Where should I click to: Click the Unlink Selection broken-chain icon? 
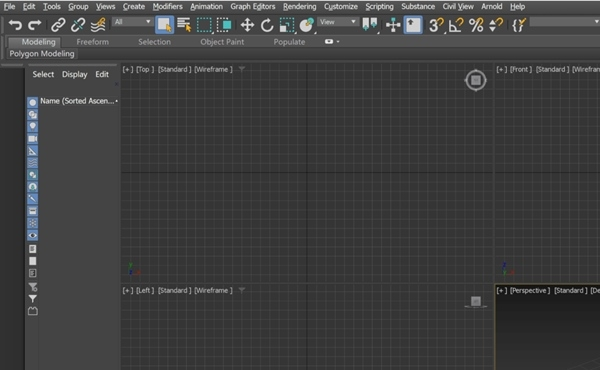(x=78, y=25)
